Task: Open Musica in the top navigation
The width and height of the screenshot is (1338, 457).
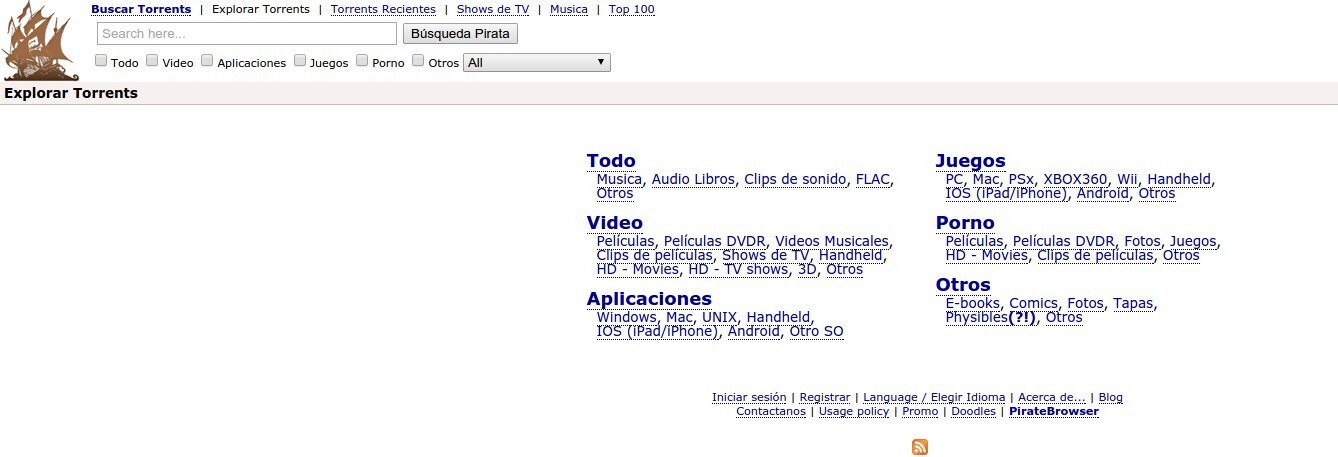Action: point(569,9)
